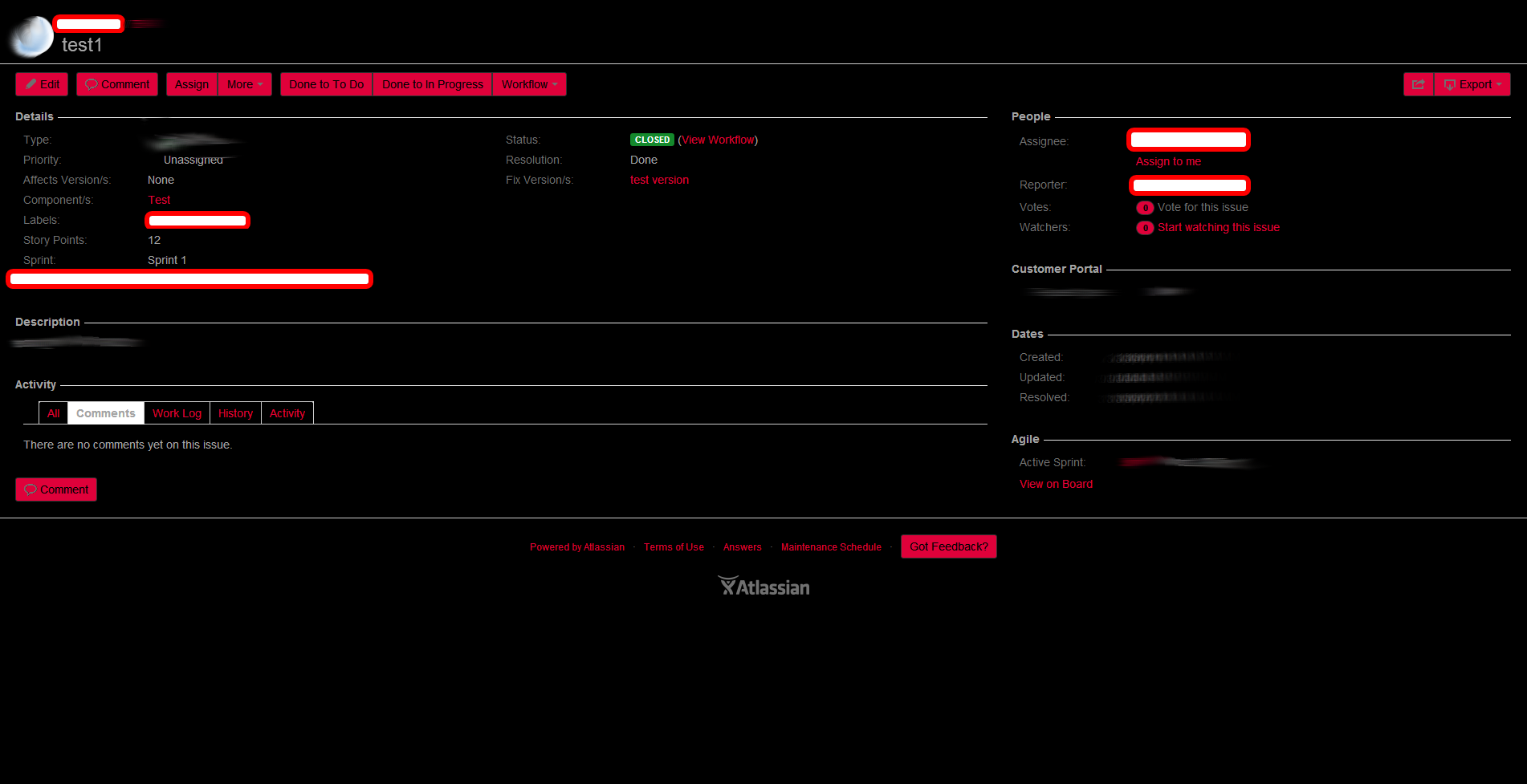The width and height of the screenshot is (1527, 784).
Task: Click the votes count badge next to Votes
Action: pos(1145,207)
